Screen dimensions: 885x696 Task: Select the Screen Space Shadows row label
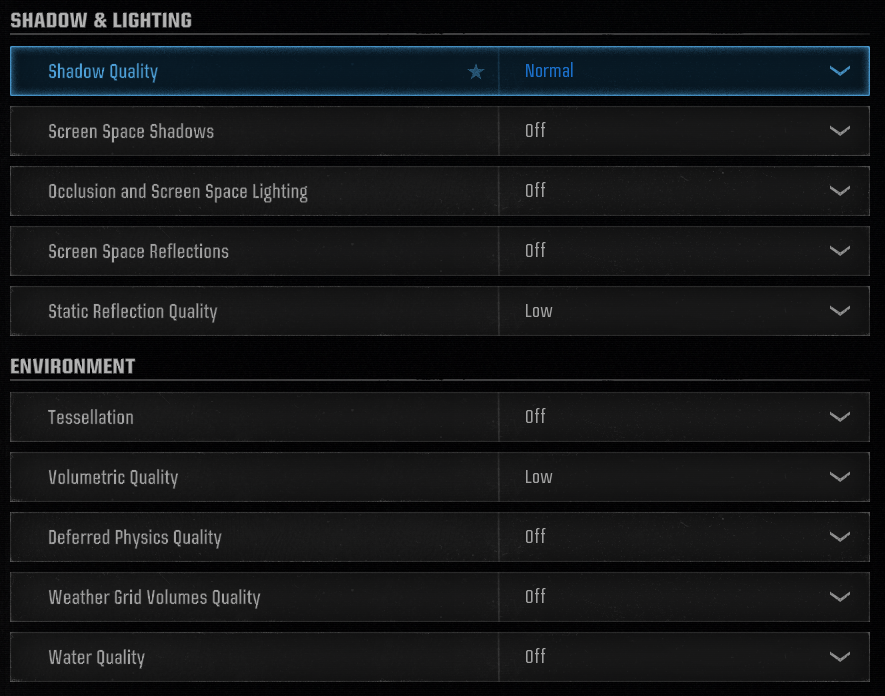tap(131, 132)
